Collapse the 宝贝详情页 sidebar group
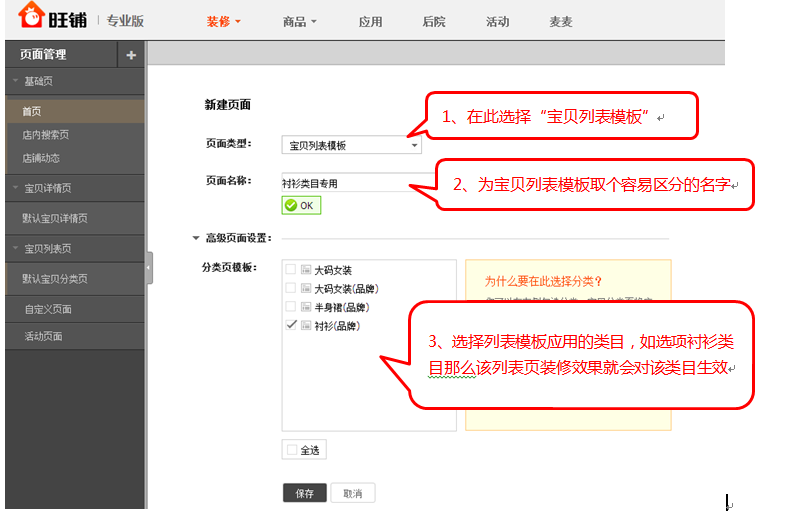This screenshot has height=514, width=792. pyautogui.click(x=16, y=188)
